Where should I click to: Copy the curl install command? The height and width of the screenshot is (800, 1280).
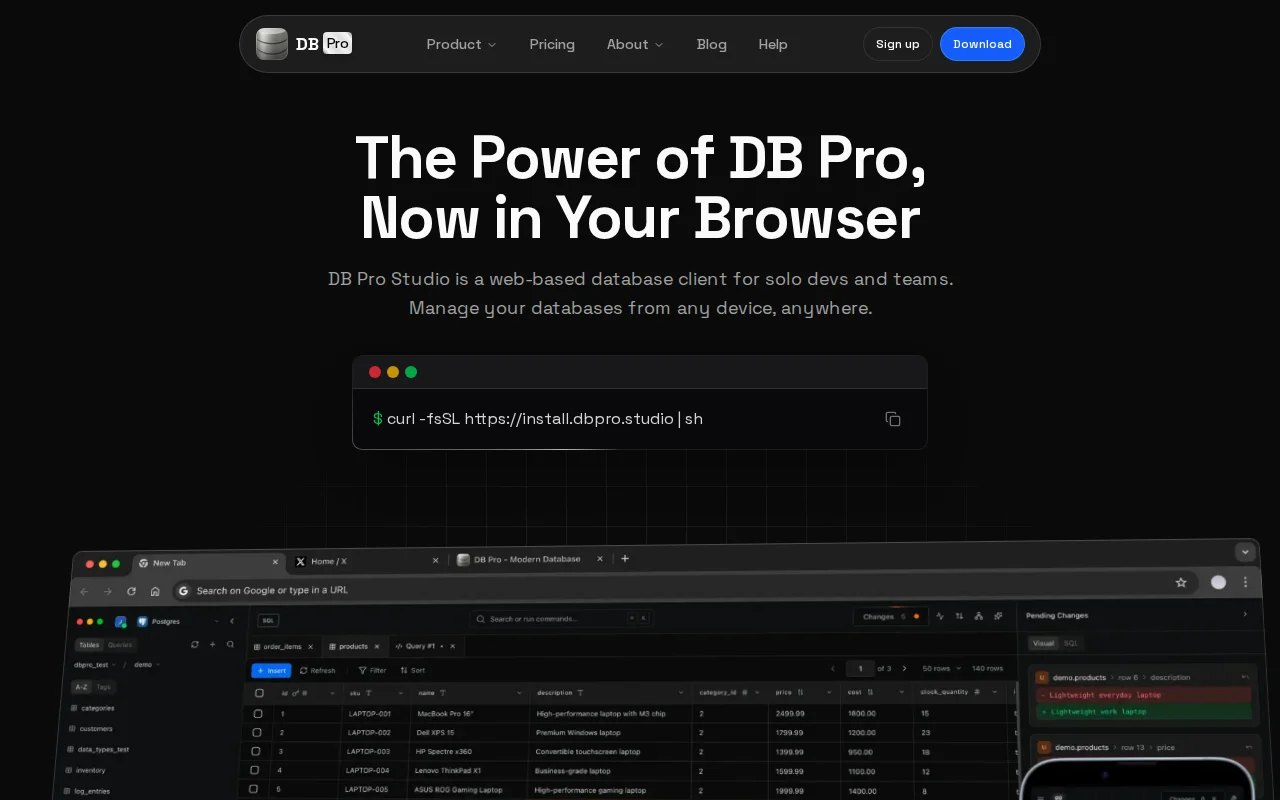(x=893, y=419)
